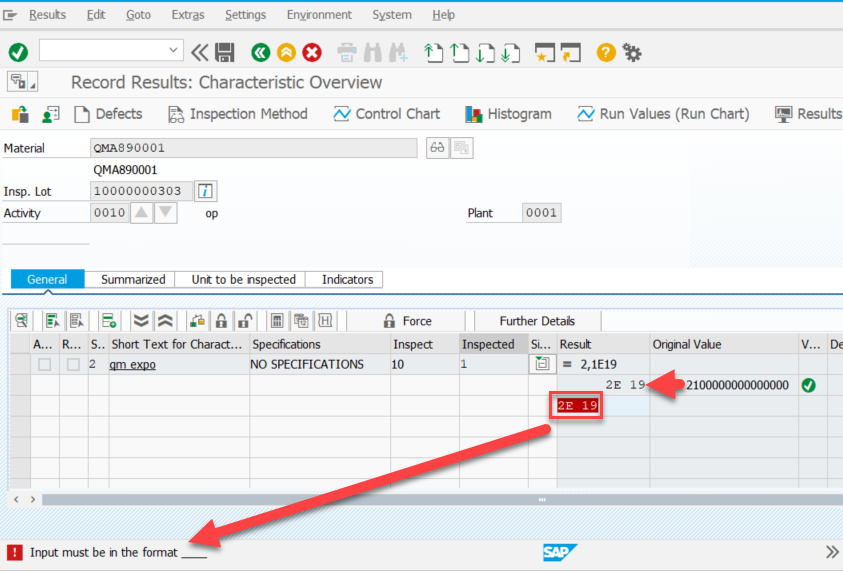Click the Generate shortcut icon
Screen dimensions: 843x571
click(571, 53)
